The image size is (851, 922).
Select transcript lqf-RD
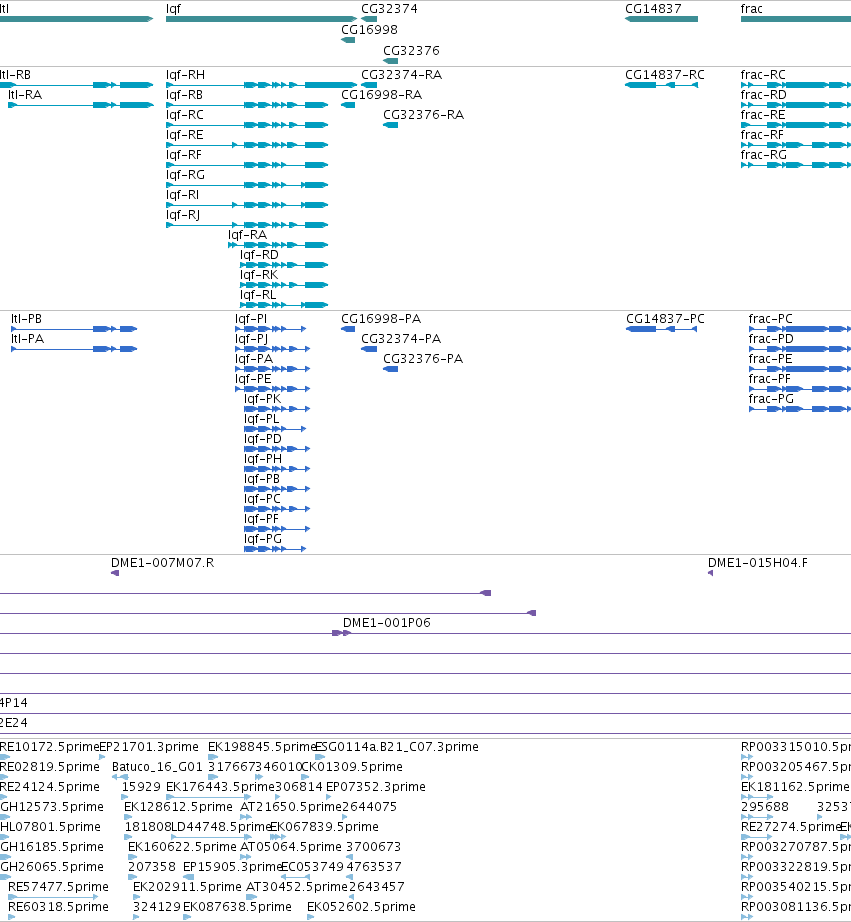[259, 255]
